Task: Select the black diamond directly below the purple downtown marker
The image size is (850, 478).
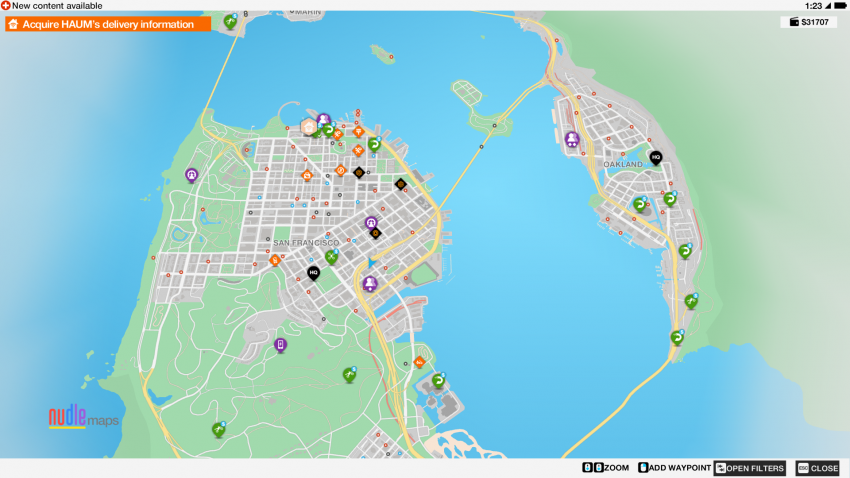Action: click(375, 233)
